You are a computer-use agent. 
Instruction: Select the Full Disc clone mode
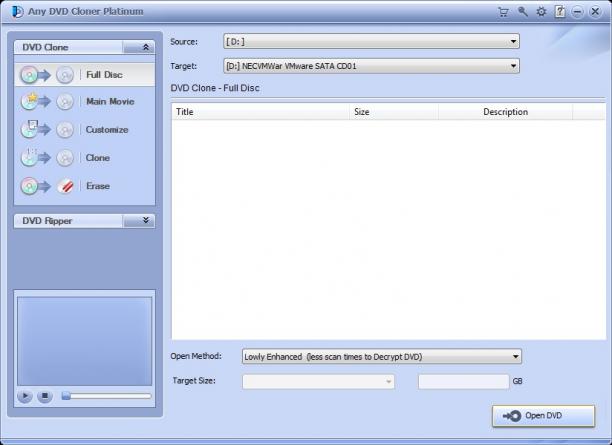(x=85, y=75)
